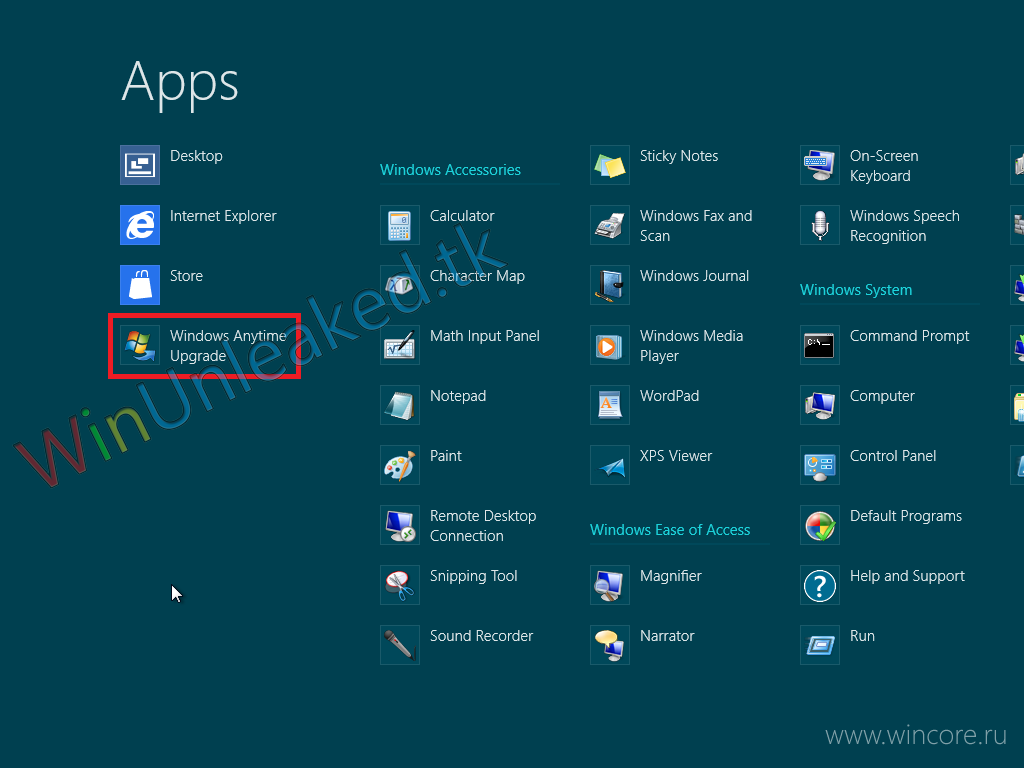Click the Windows Fax and Scan label
Viewport: 1024px width, 768px height.
pyautogui.click(x=696, y=226)
